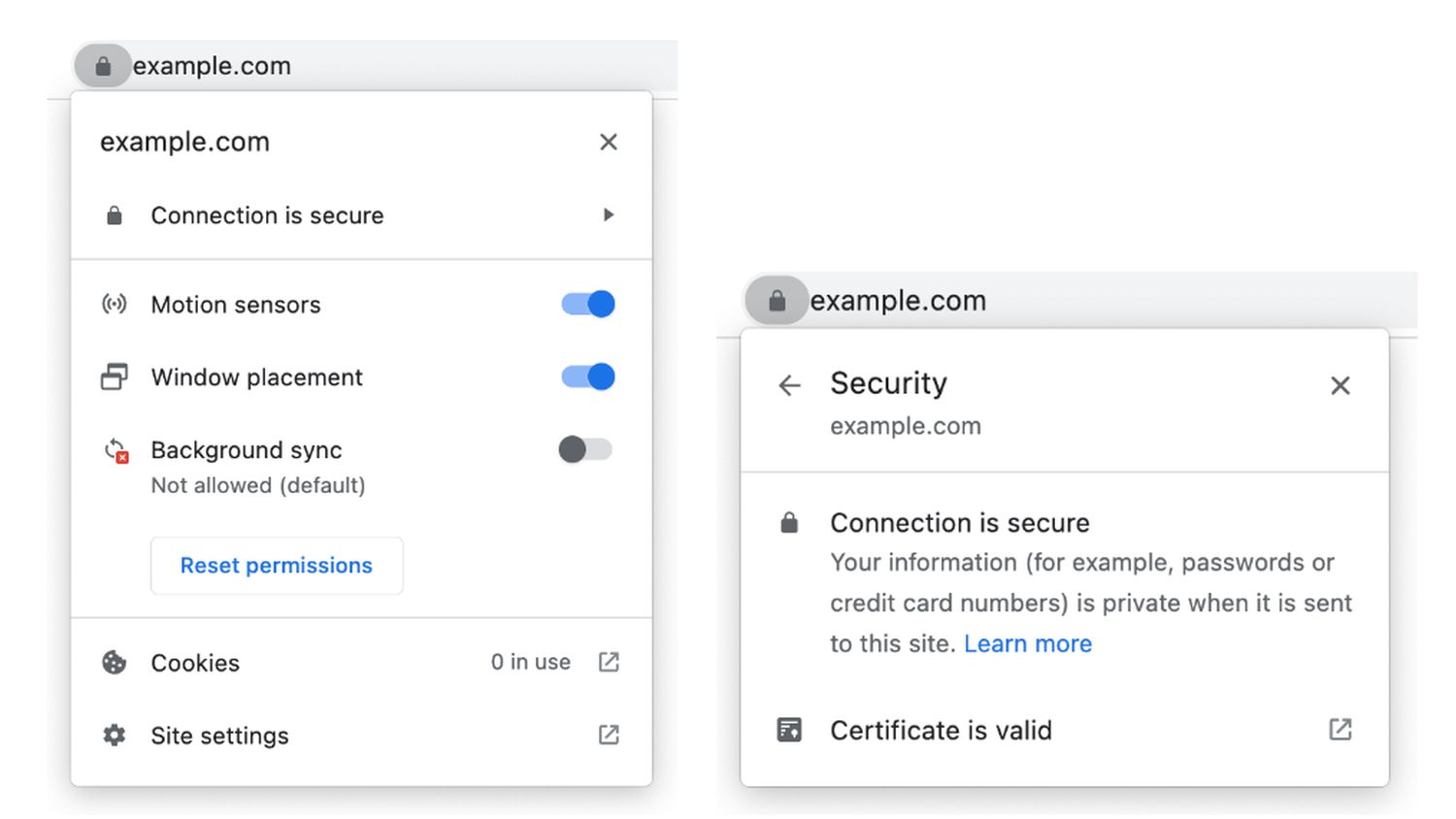This screenshot has width=1456, height=819.
Task: Click the Background sync icon
Action: [116, 451]
